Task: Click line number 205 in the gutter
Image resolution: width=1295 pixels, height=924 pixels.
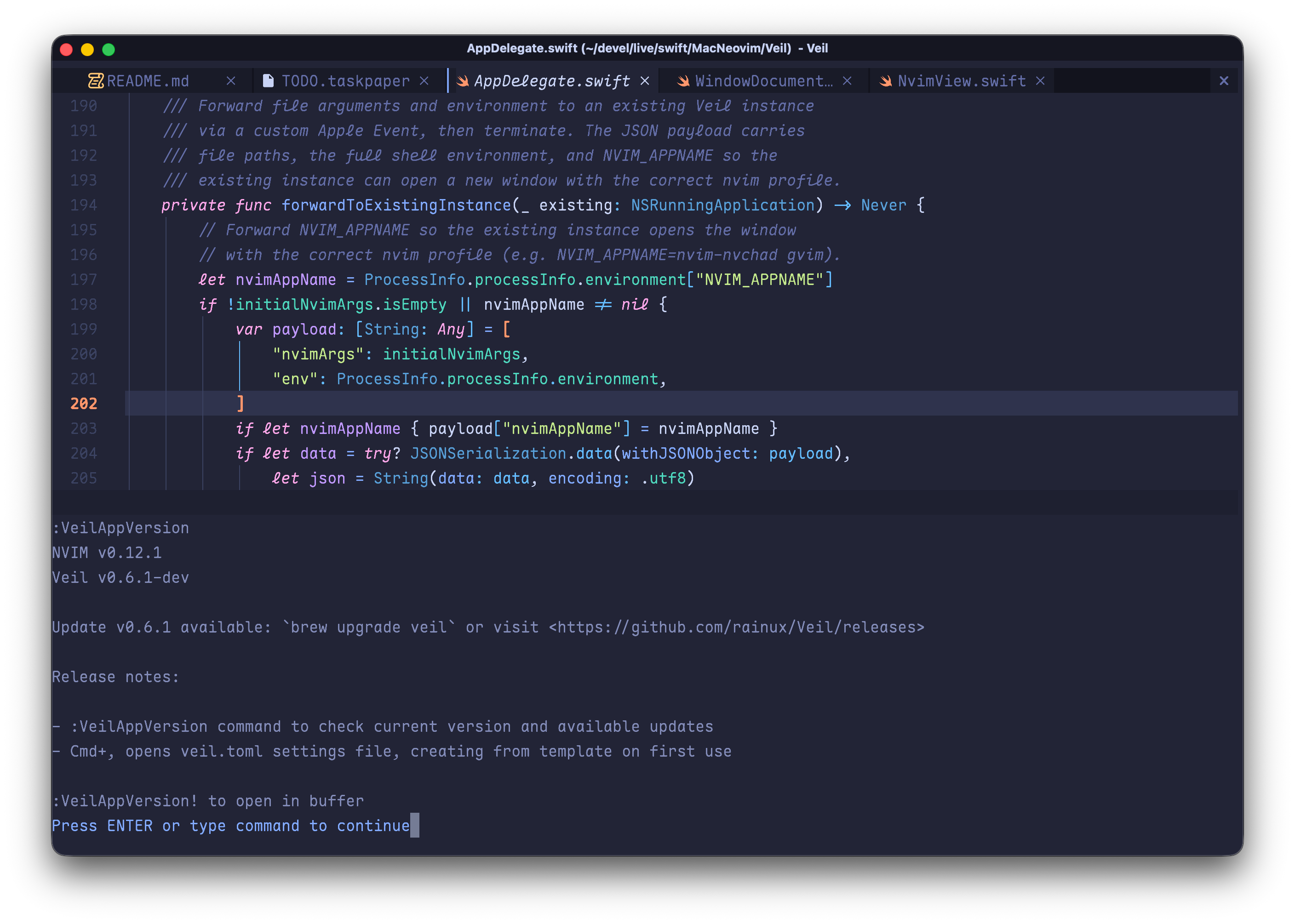Action: [83, 478]
